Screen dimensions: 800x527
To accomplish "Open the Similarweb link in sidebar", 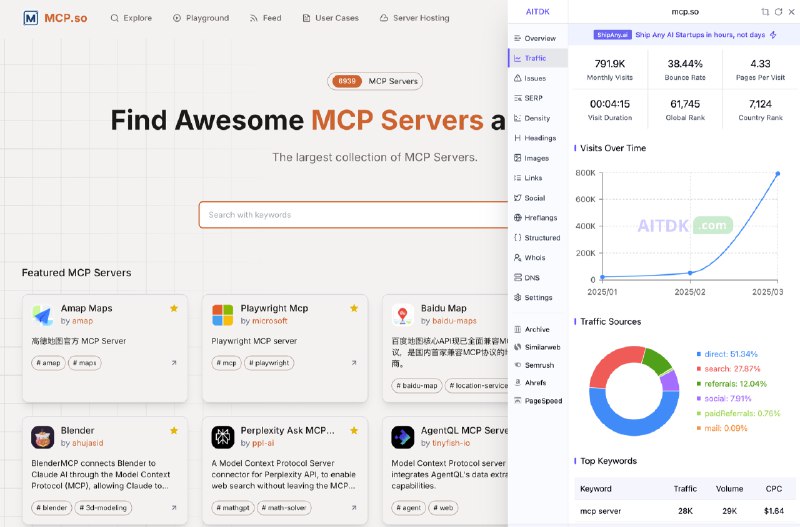I will coord(537,347).
